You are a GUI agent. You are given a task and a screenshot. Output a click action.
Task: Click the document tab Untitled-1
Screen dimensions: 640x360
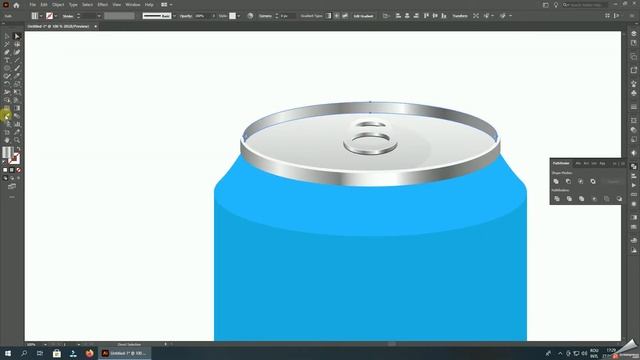pyautogui.click(x=59, y=27)
